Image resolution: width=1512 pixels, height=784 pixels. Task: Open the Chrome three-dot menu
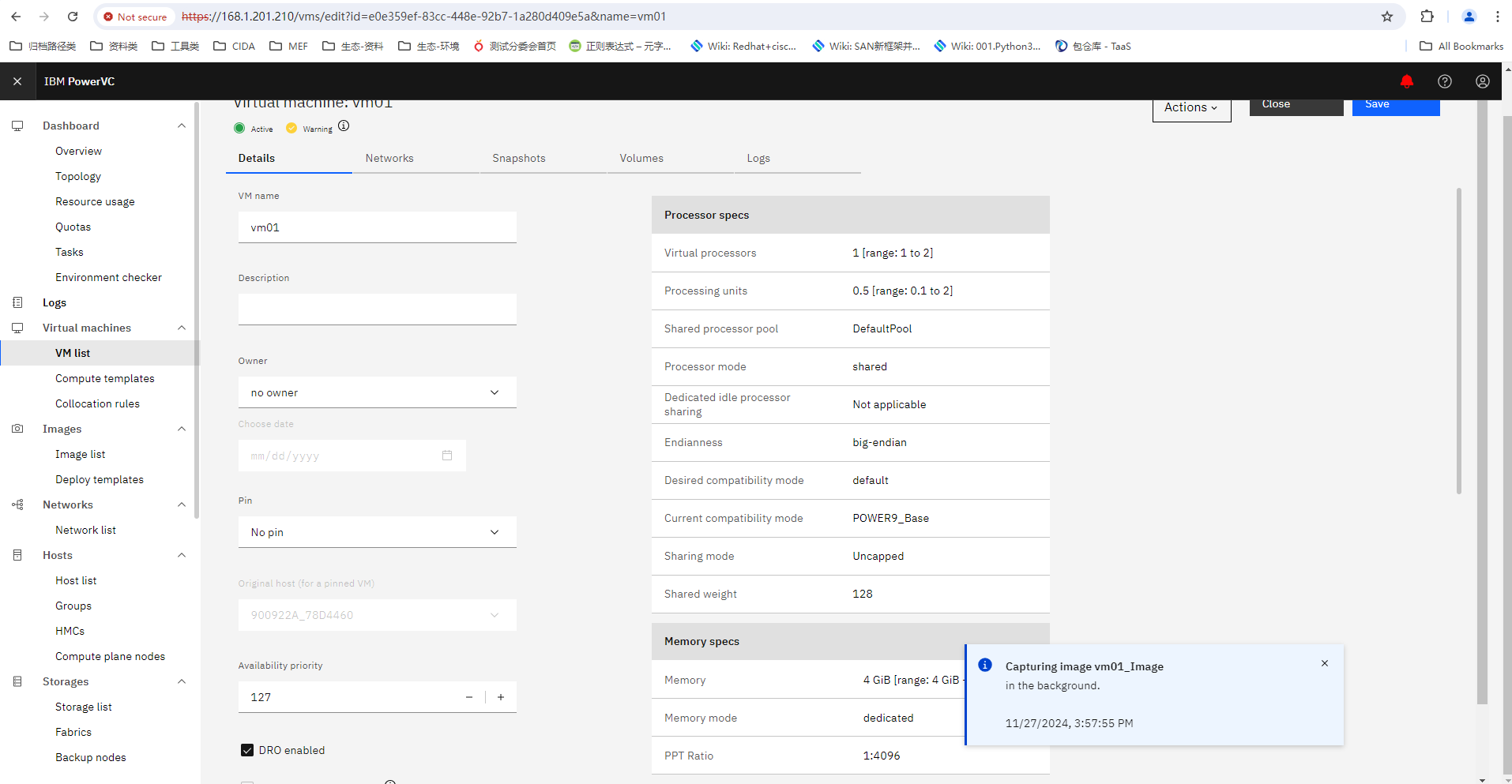pos(1498,17)
